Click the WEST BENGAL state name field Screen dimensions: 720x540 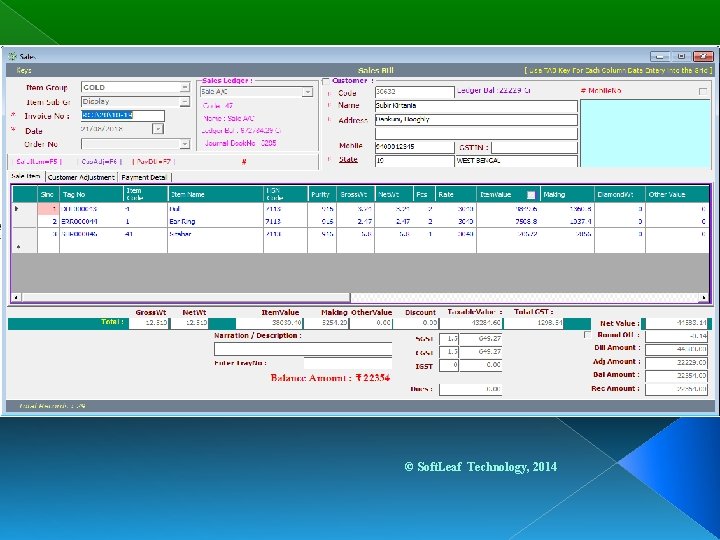(516, 161)
